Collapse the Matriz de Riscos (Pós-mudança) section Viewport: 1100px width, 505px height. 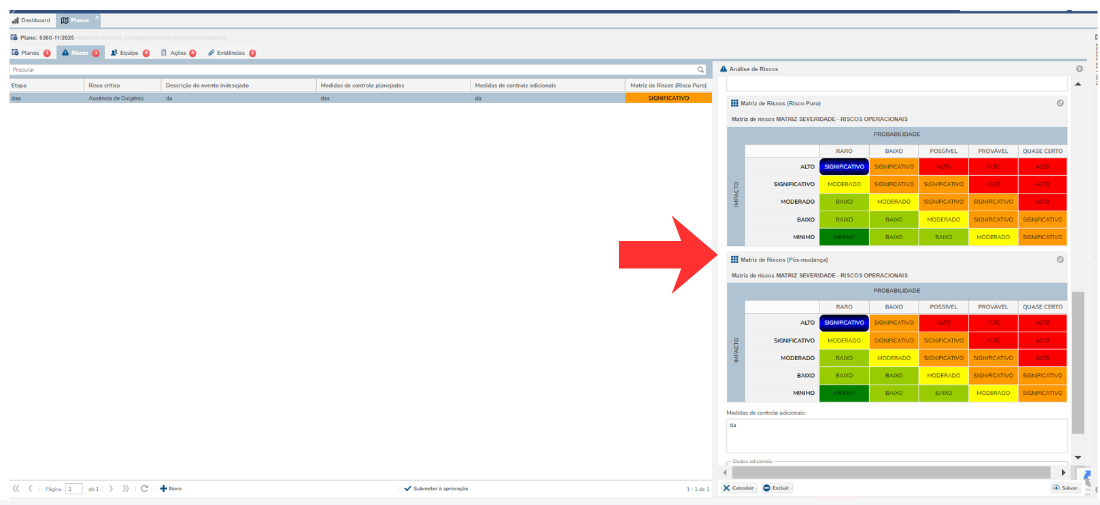click(x=1059, y=259)
